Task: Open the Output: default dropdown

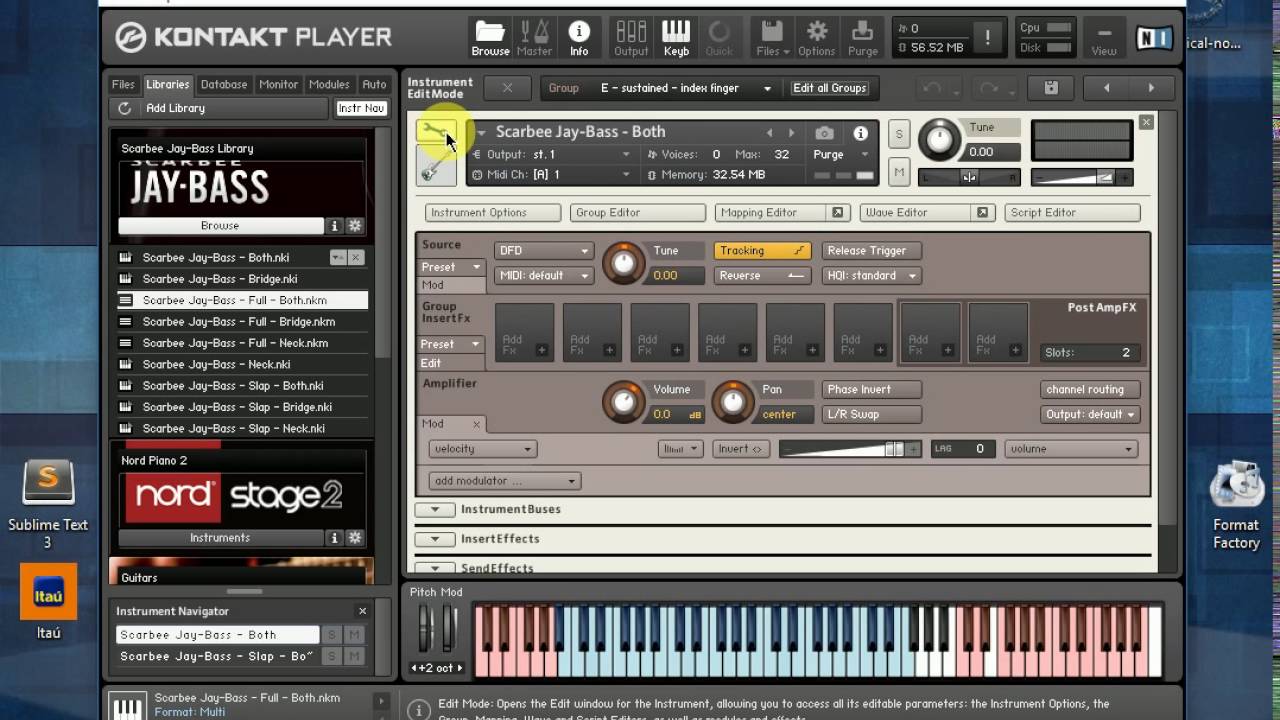Action: [1090, 414]
